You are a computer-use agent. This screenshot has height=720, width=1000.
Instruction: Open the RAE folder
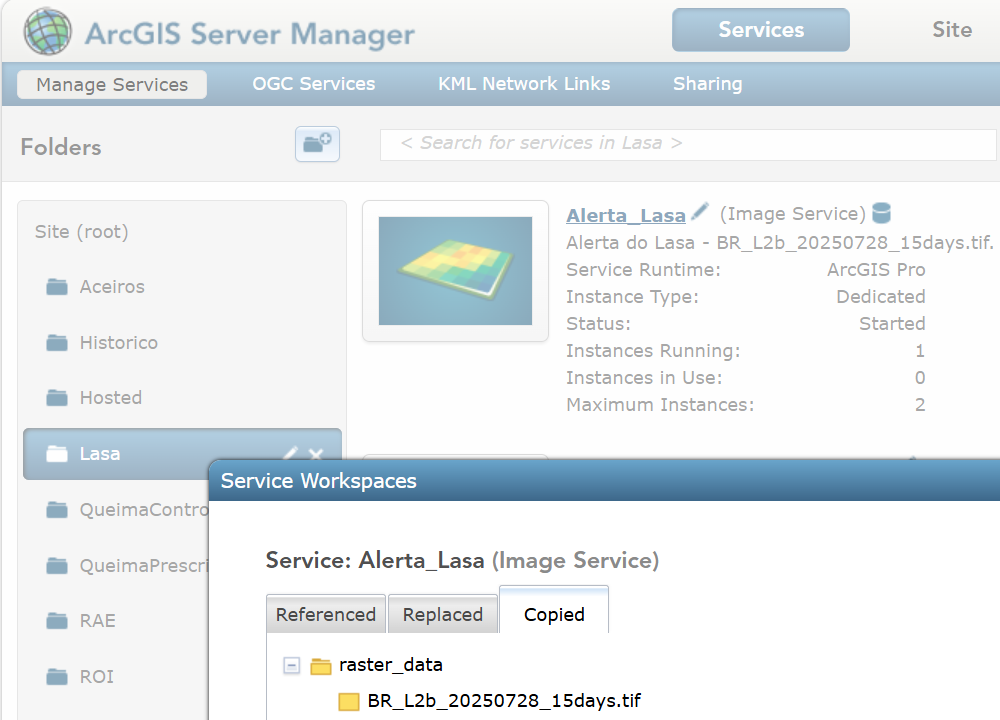point(98,621)
